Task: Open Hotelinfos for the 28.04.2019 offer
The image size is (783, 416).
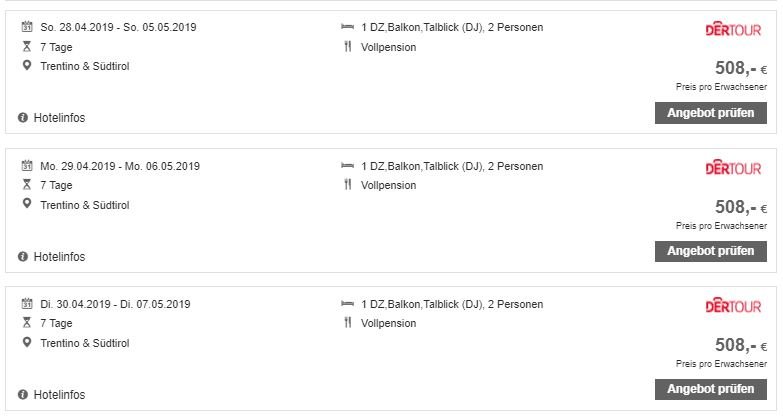Action: point(59,118)
